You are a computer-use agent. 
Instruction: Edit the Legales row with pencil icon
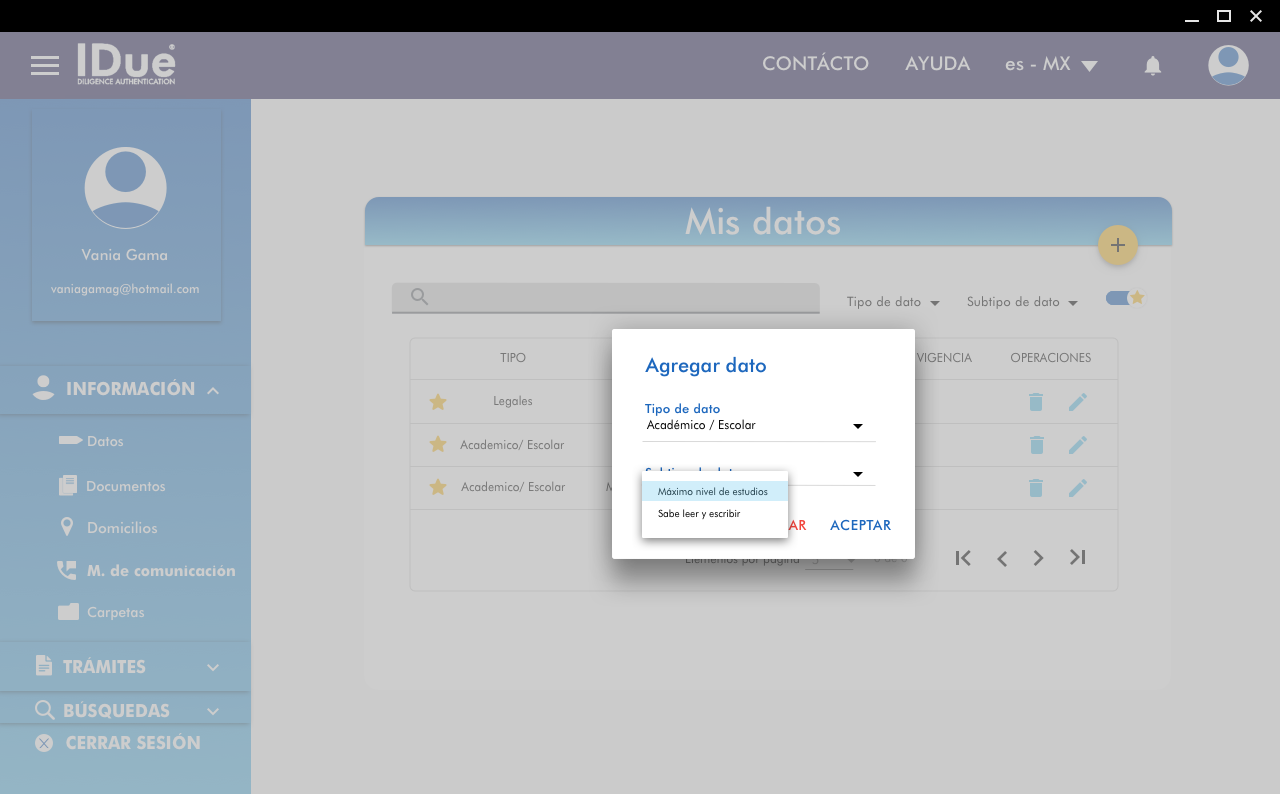(1077, 402)
